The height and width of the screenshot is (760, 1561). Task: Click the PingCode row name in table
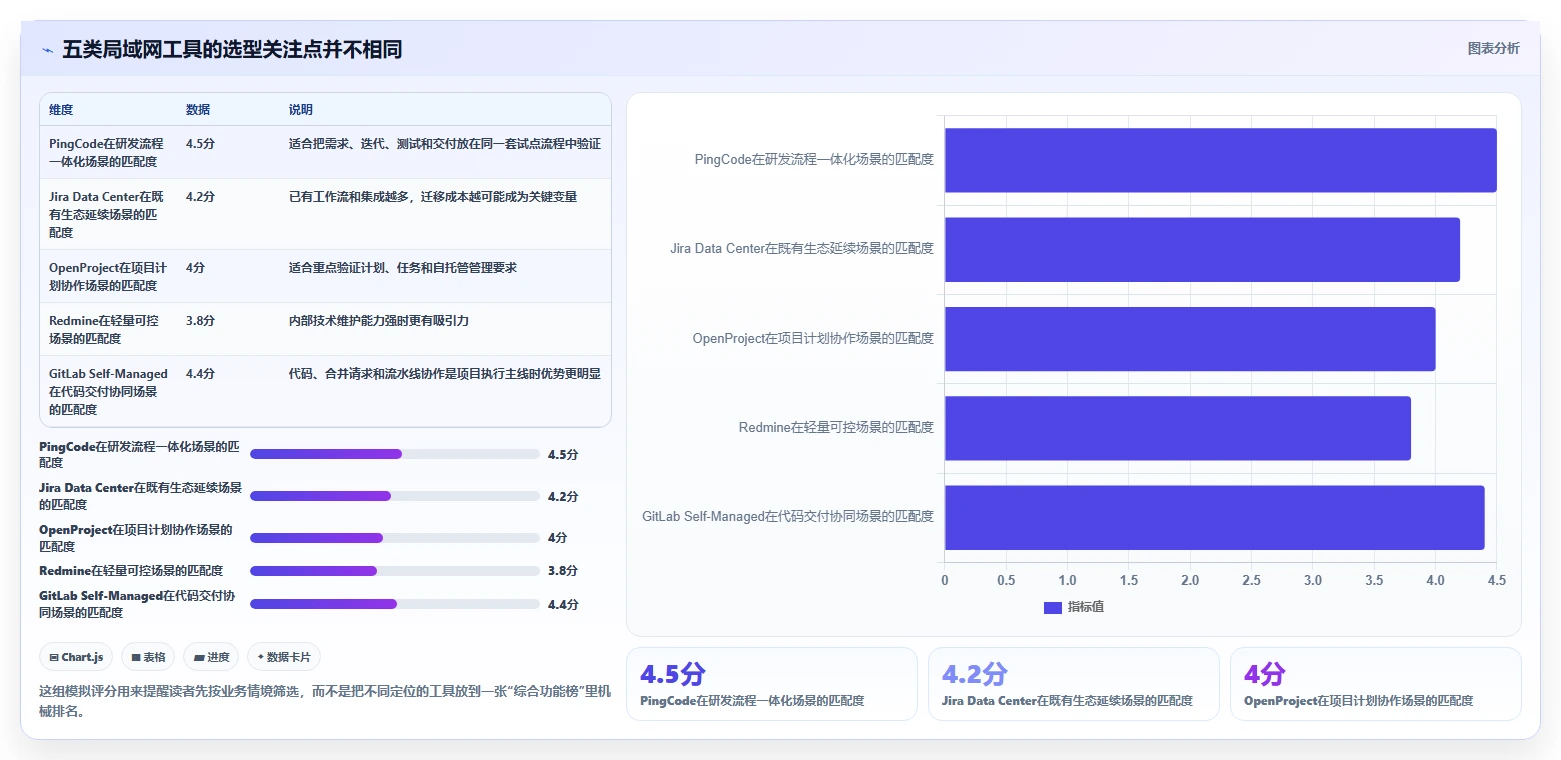106,153
